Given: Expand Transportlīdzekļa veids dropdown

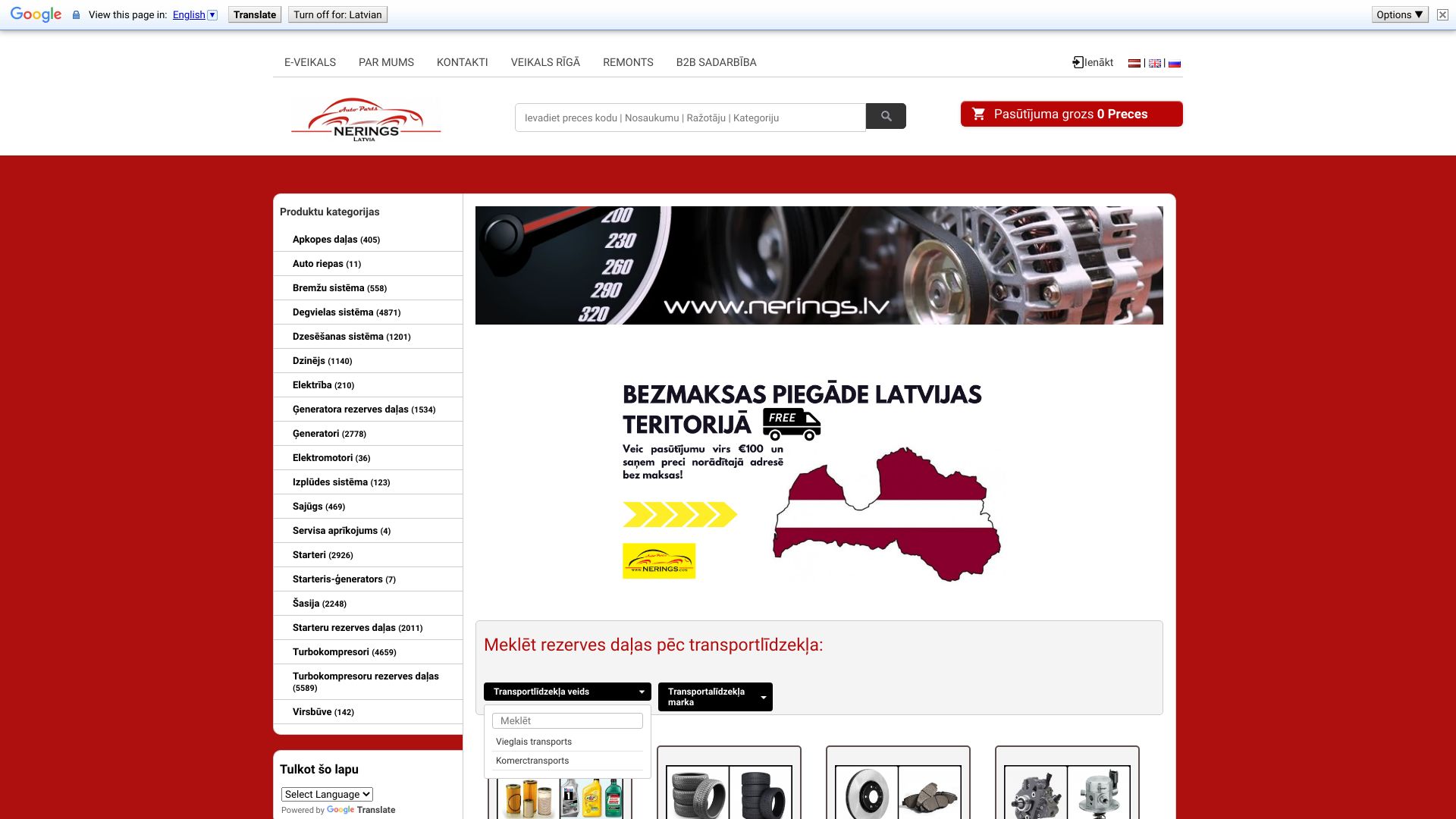Looking at the screenshot, I should (x=567, y=692).
